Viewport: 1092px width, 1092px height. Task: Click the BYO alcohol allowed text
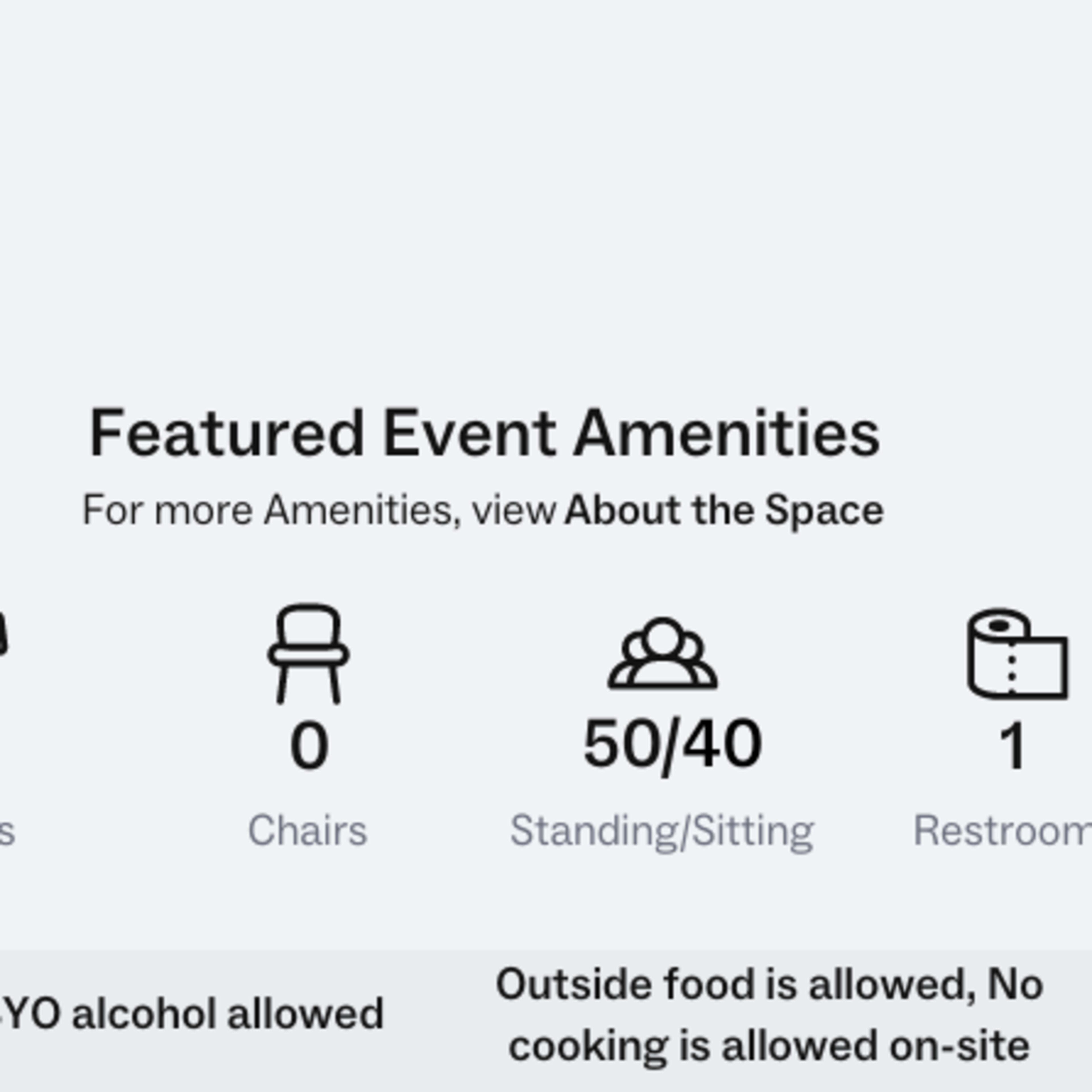[192, 1014]
